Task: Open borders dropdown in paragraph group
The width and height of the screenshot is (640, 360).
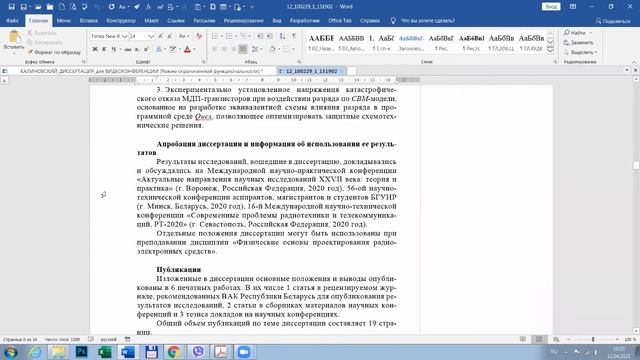Action: coord(293,49)
